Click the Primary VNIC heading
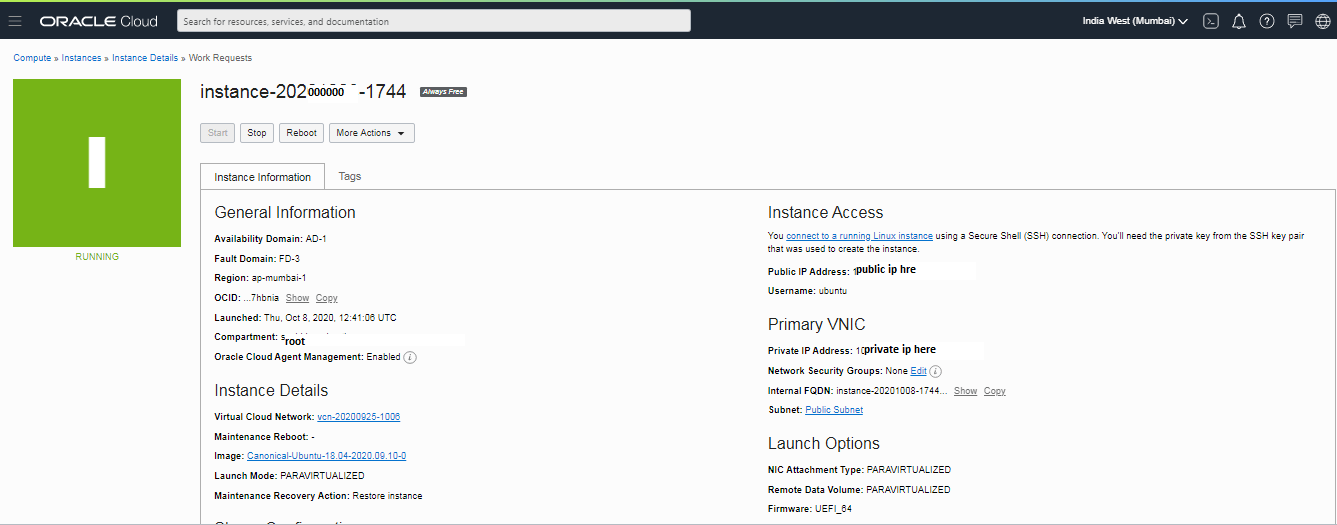1337x525 pixels. (x=817, y=324)
